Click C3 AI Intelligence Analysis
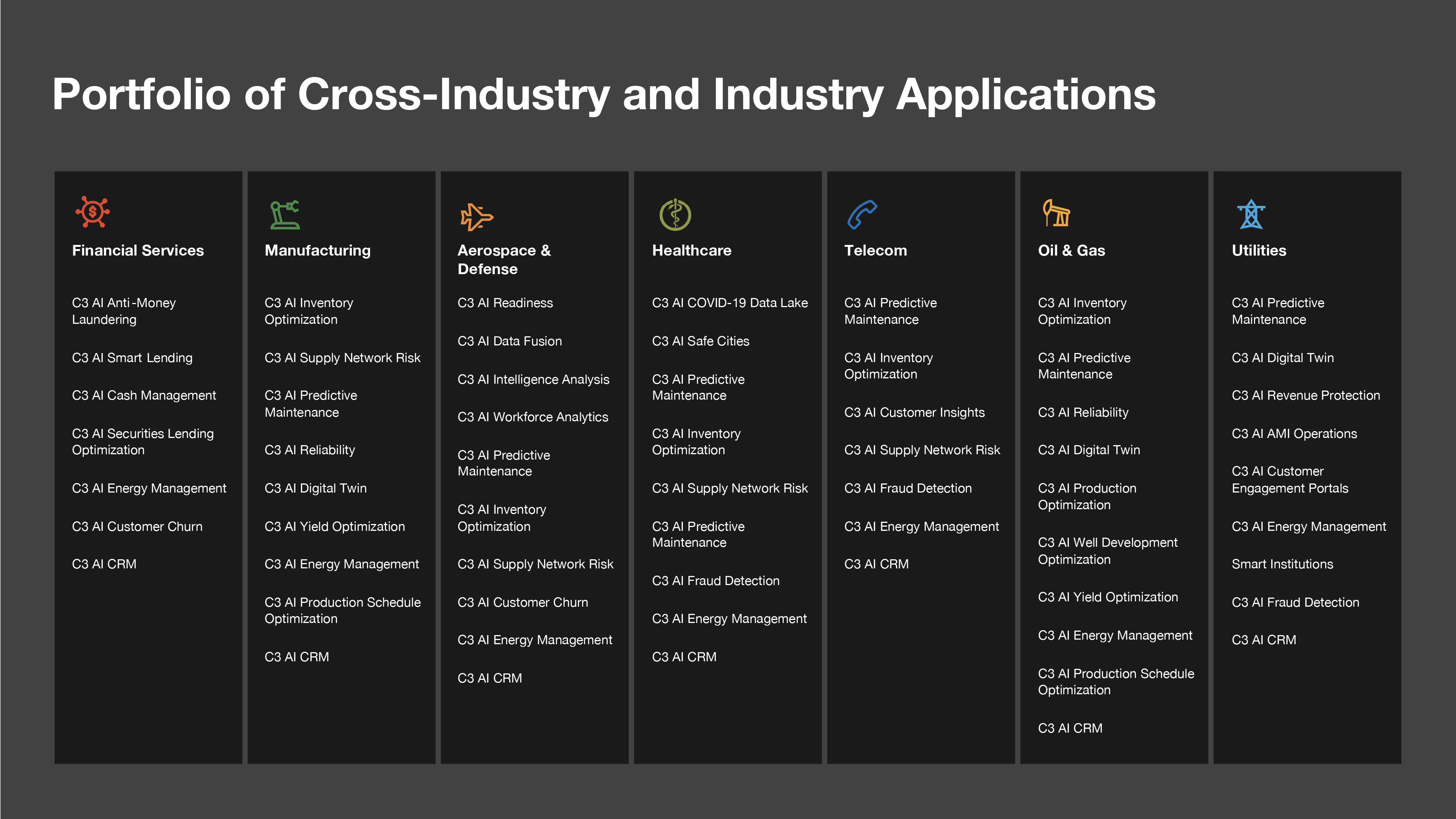 pyautogui.click(x=533, y=379)
